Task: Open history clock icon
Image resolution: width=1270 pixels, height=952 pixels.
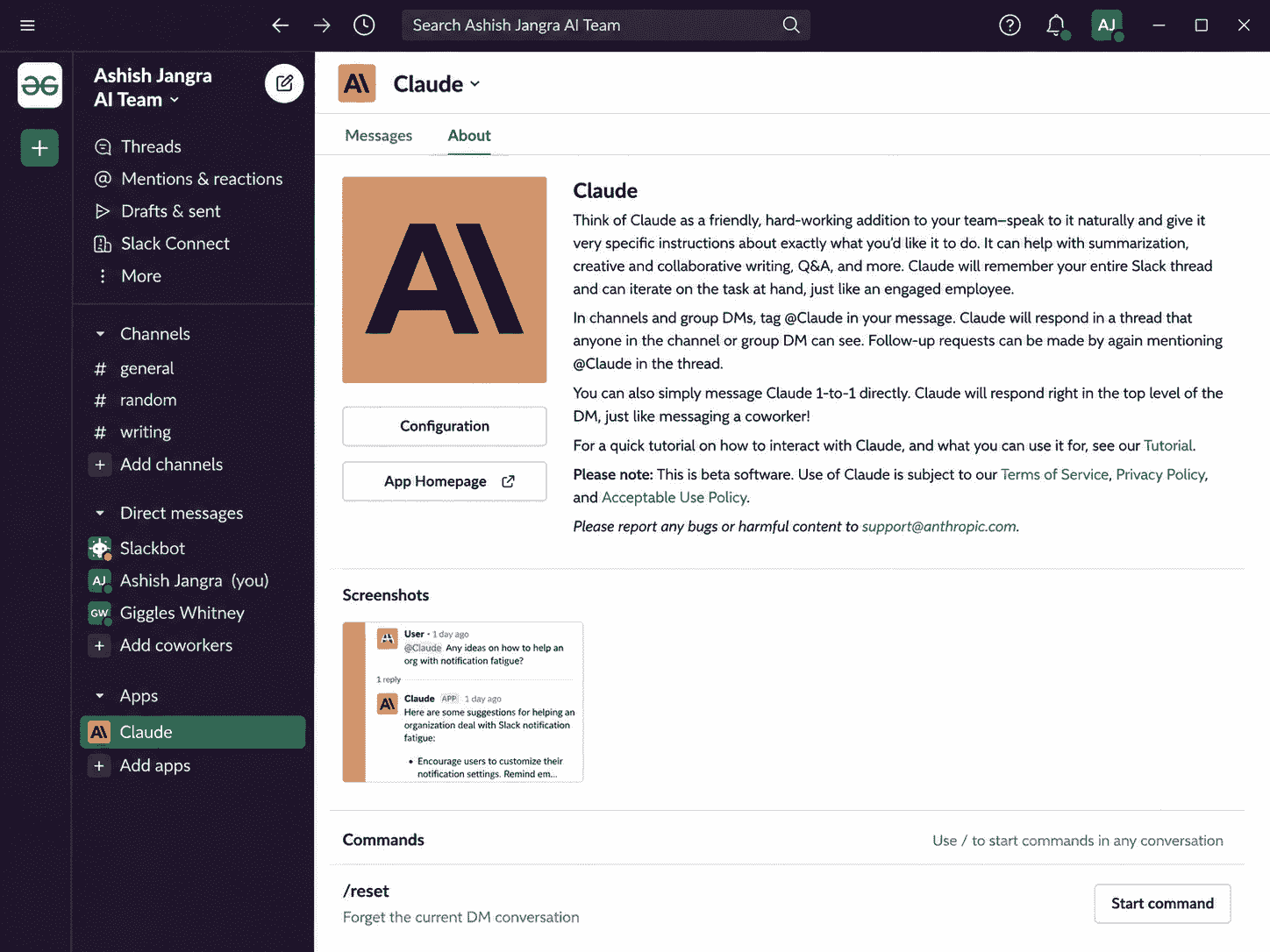Action: tap(364, 25)
